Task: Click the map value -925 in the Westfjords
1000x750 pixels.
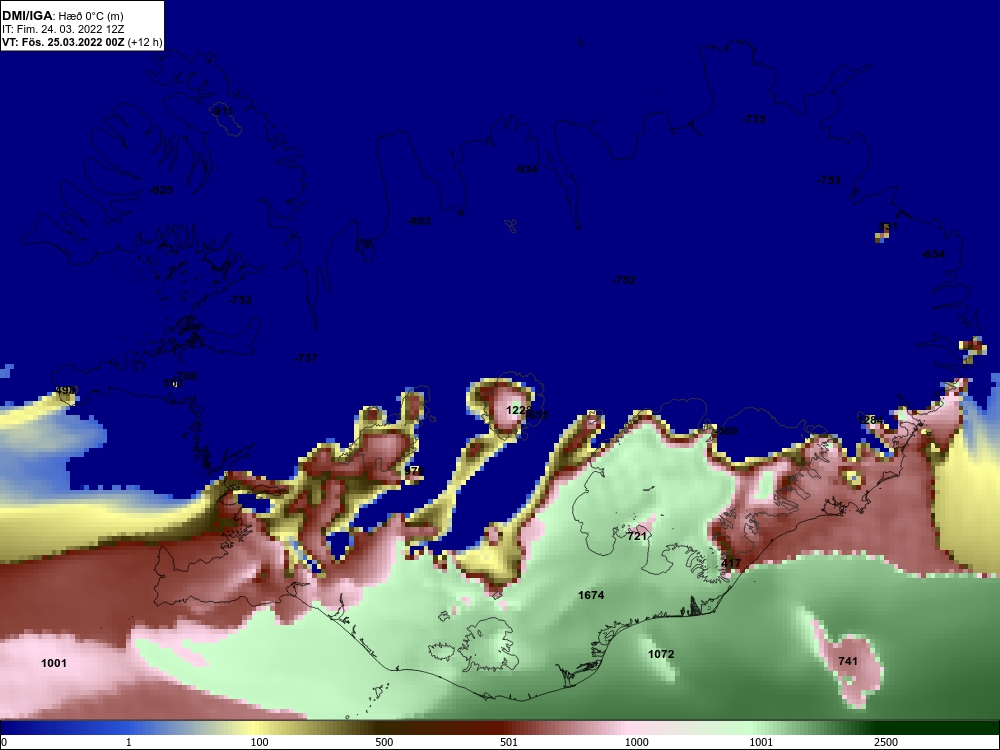Action: [161, 190]
